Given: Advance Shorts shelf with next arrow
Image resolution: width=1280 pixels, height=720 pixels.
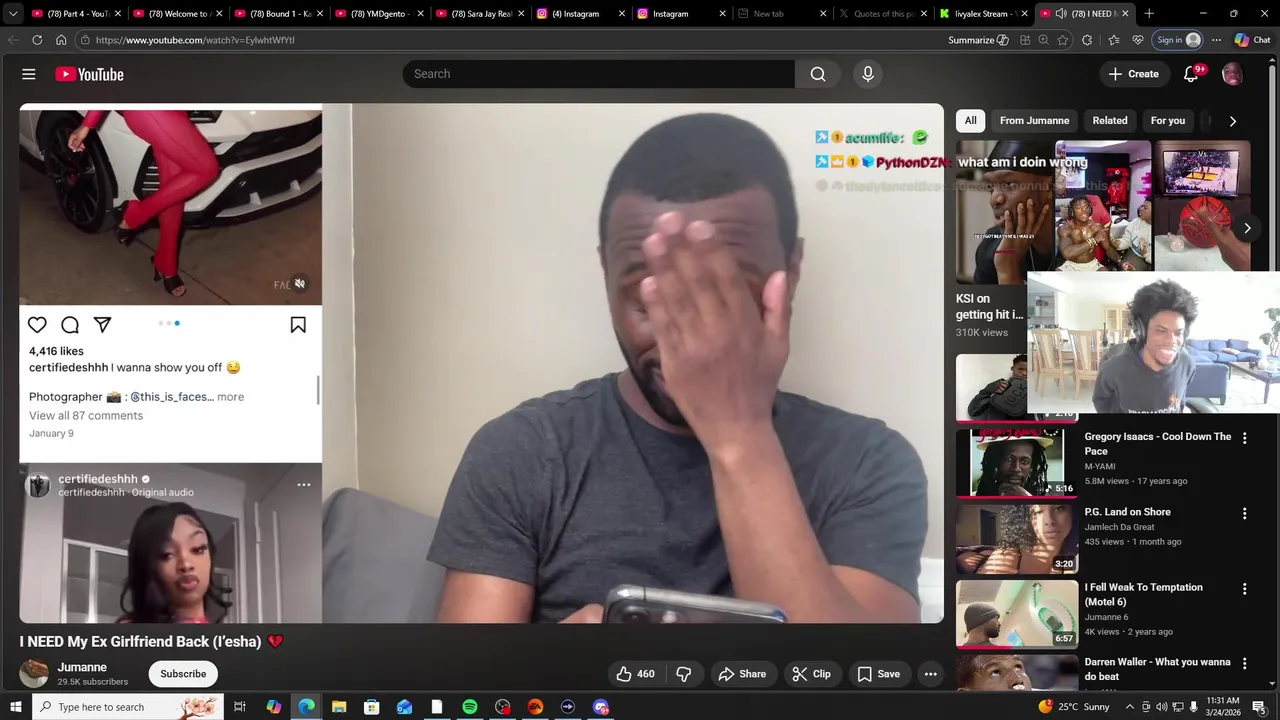Looking at the screenshot, I should [x=1247, y=228].
